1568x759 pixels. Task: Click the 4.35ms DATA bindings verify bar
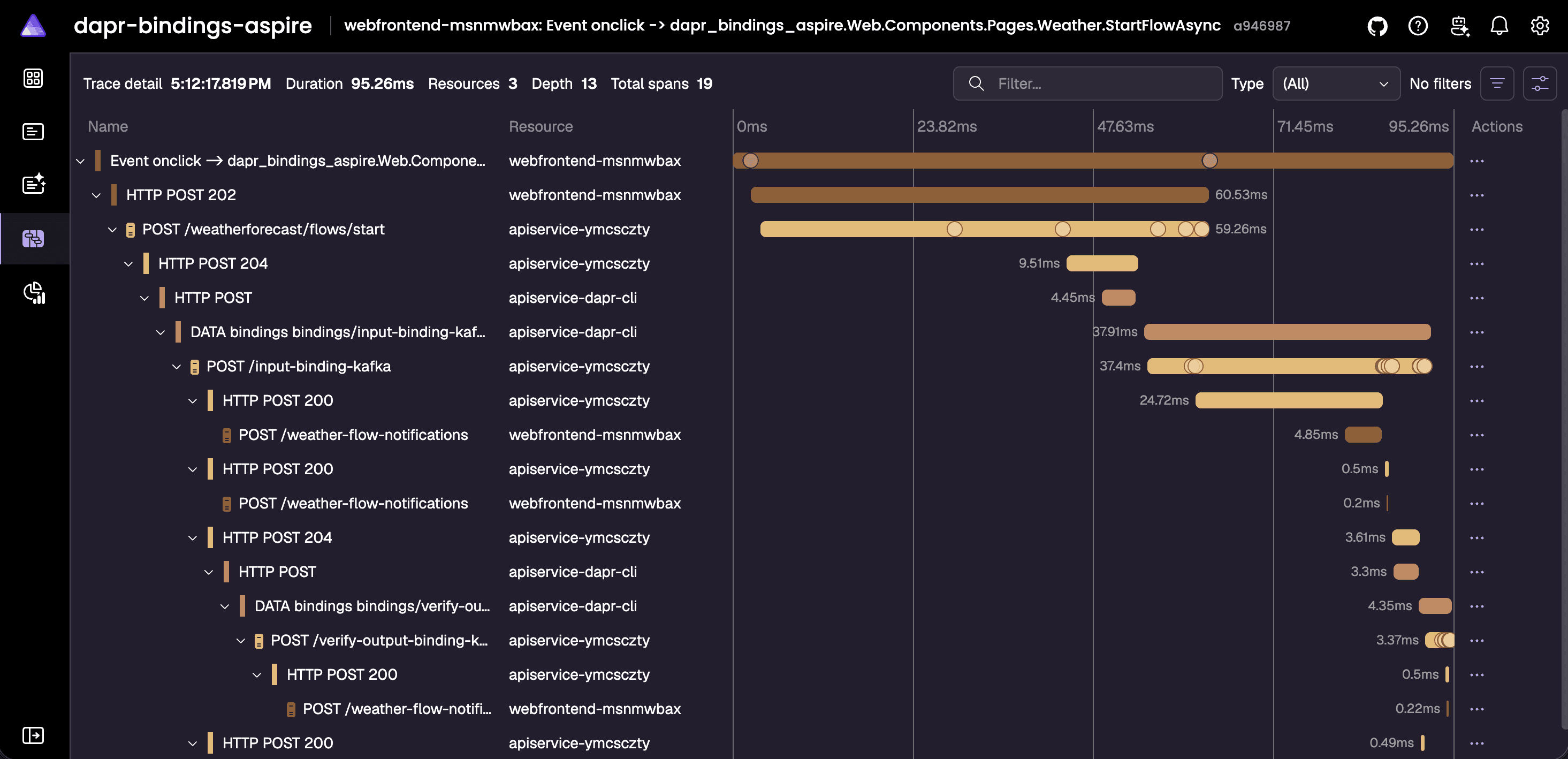1435,605
